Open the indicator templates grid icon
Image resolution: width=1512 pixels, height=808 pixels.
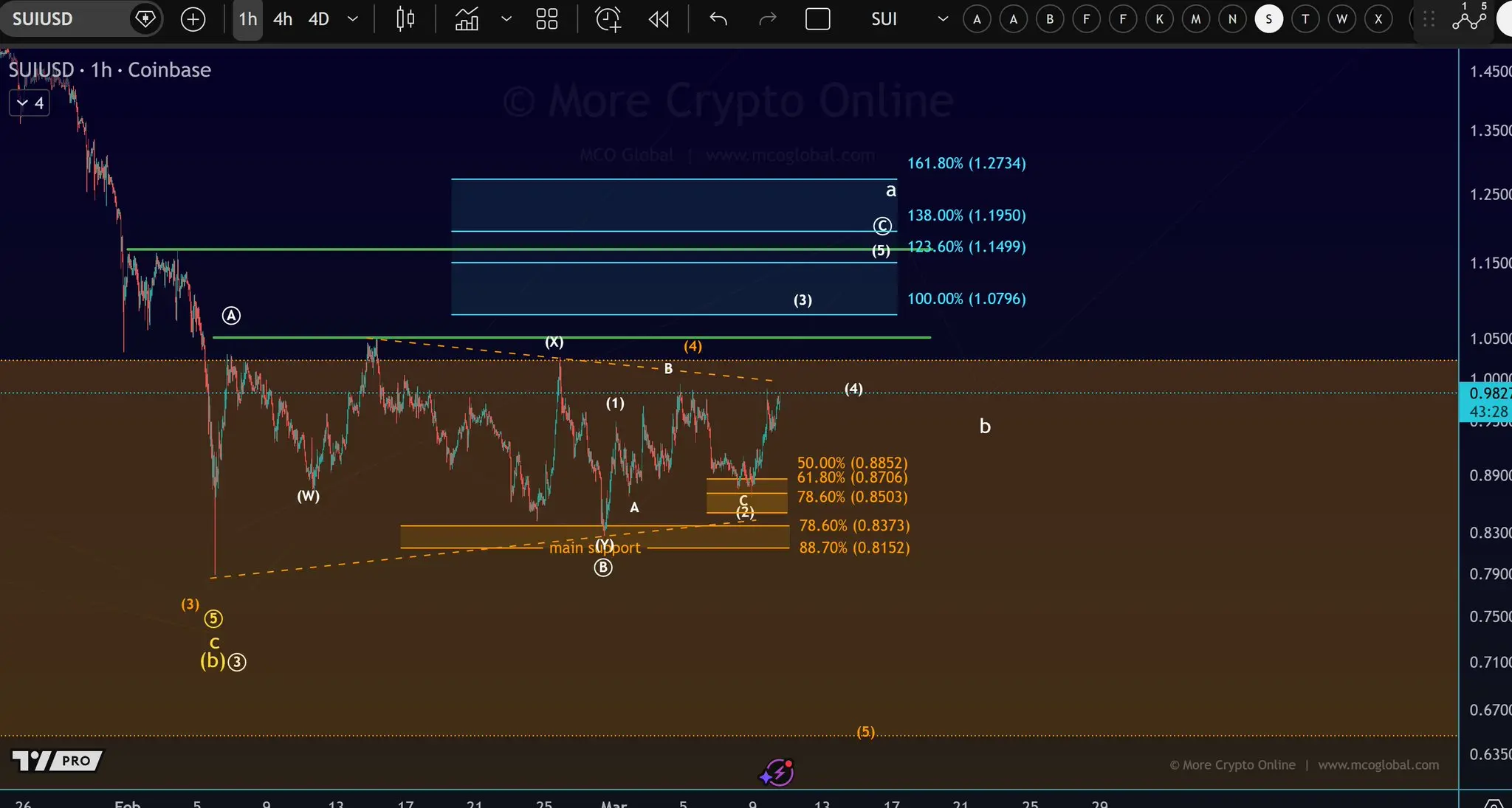547,19
